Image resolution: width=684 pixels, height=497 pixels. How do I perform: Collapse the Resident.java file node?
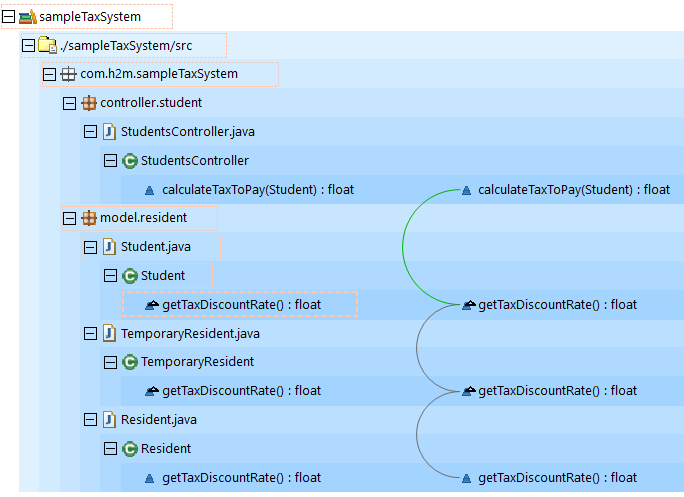(90, 420)
